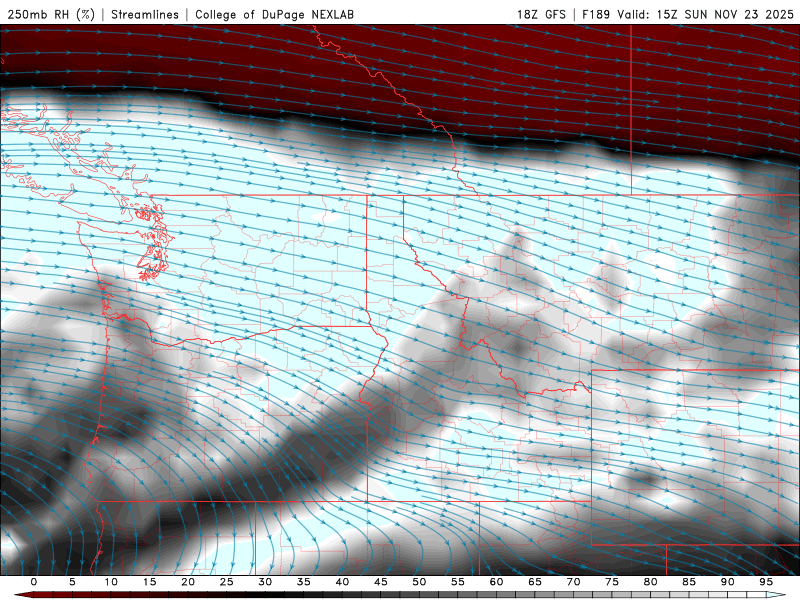Screen dimensions: 800x600
Task: Click the colorbar label "70"
Action: 573,582
